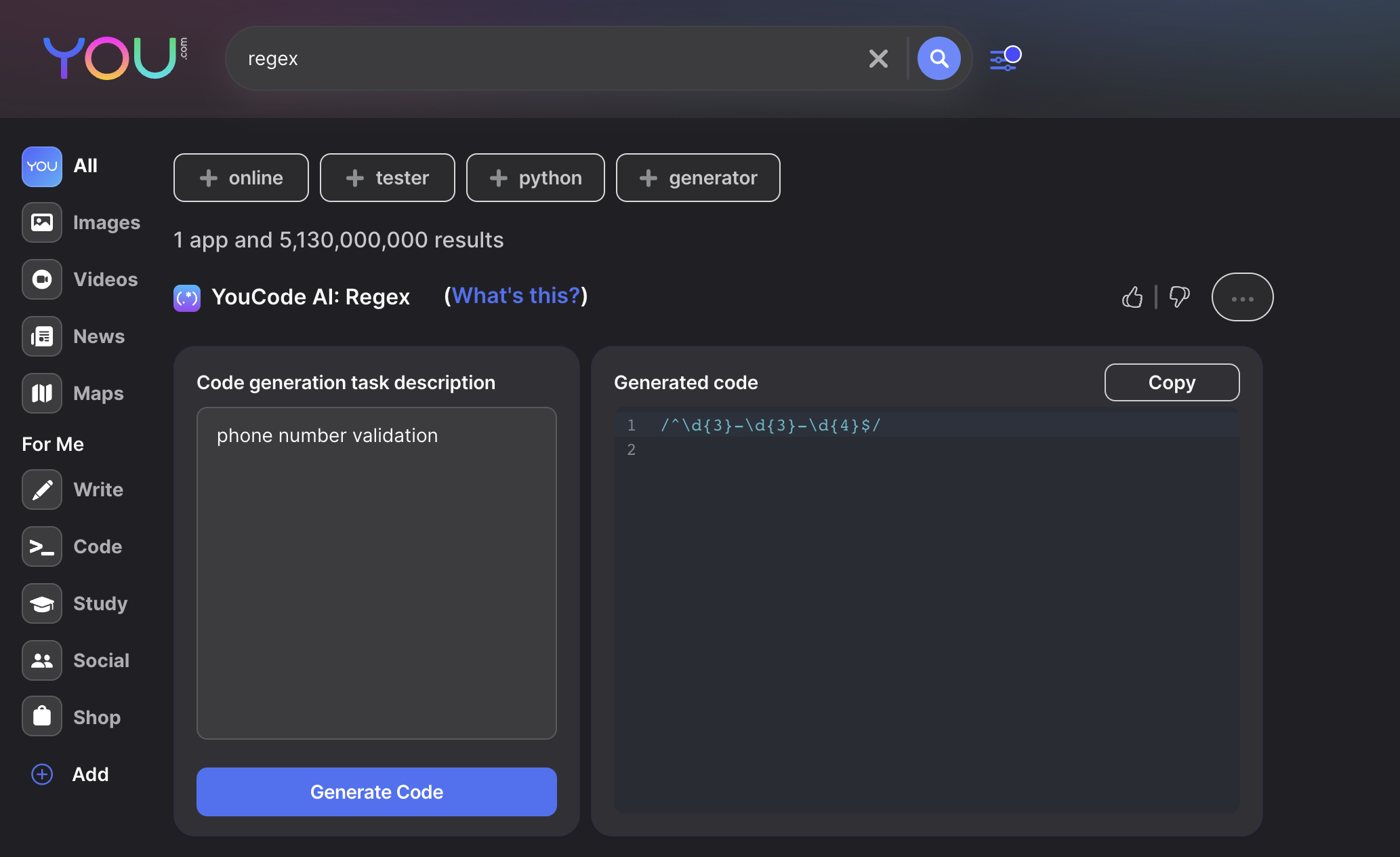Add 'python' suggestion to search
Image resolution: width=1400 pixels, height=857 pixels.
(x=535, y=178)
